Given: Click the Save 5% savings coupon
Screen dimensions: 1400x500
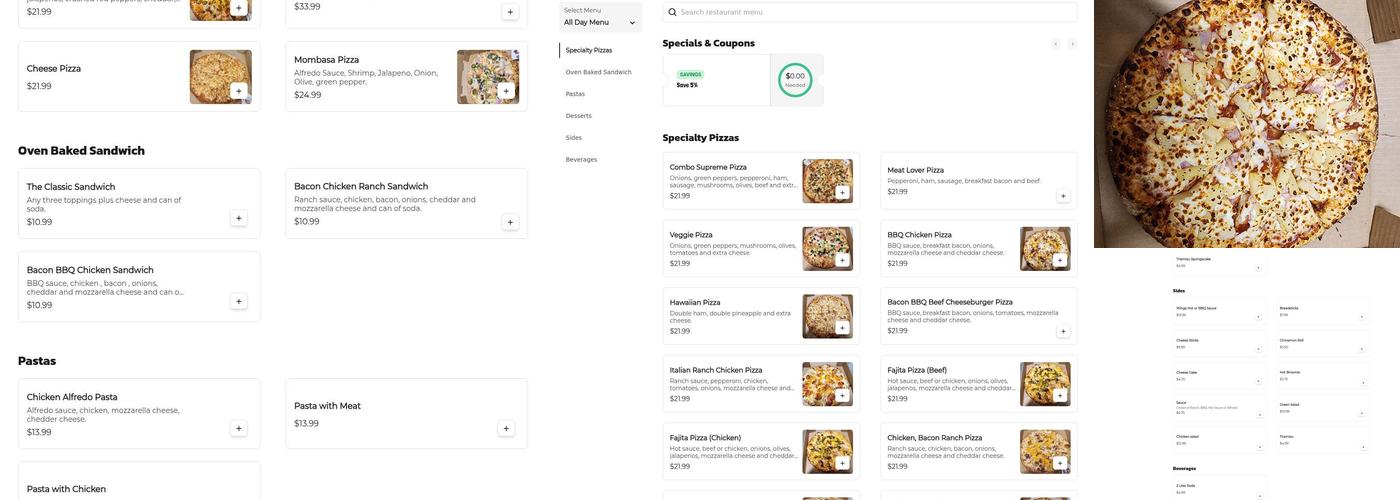Looking at the screenshot, I should 716,80.
